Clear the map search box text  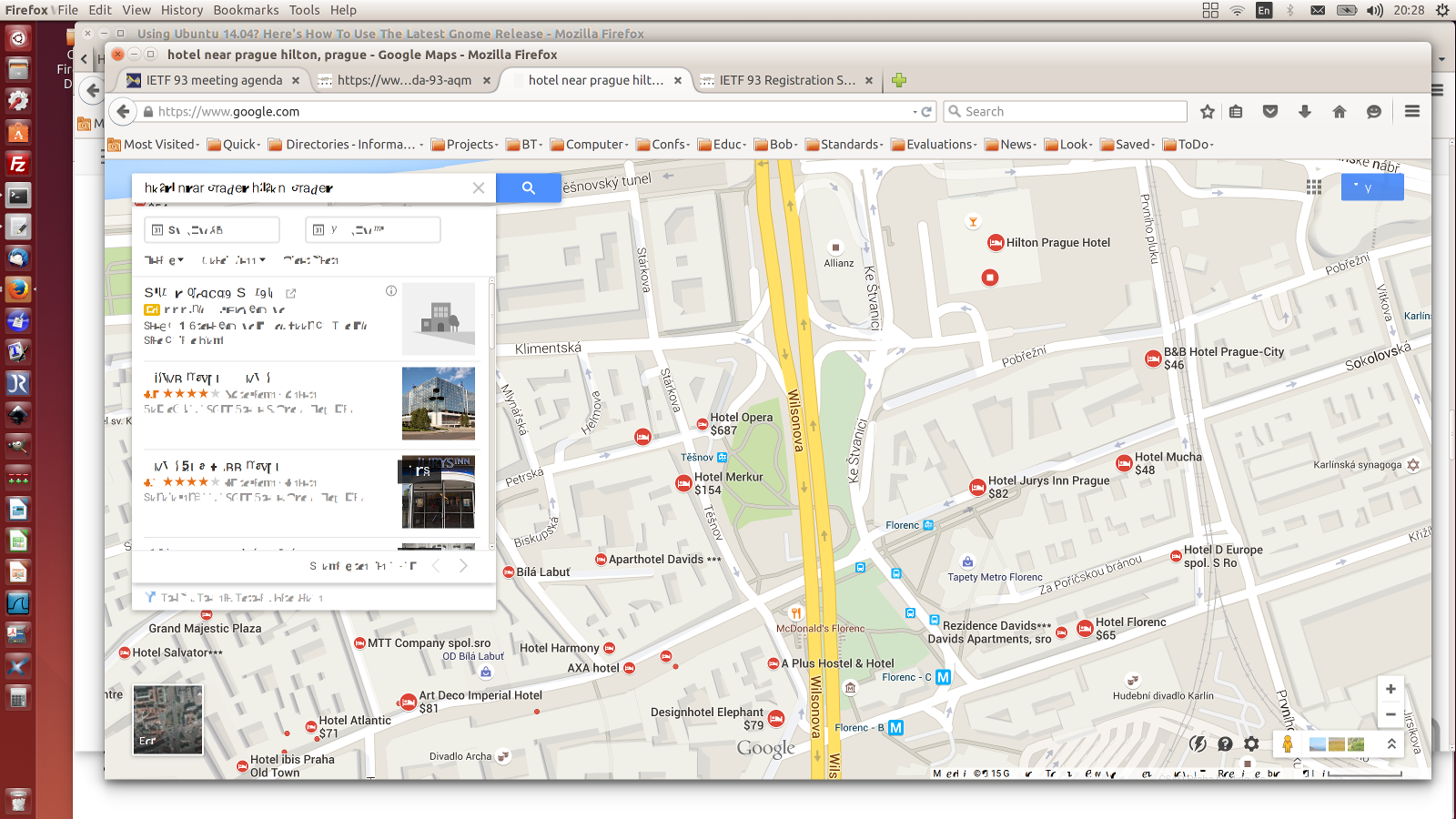(x=479, y=188)
